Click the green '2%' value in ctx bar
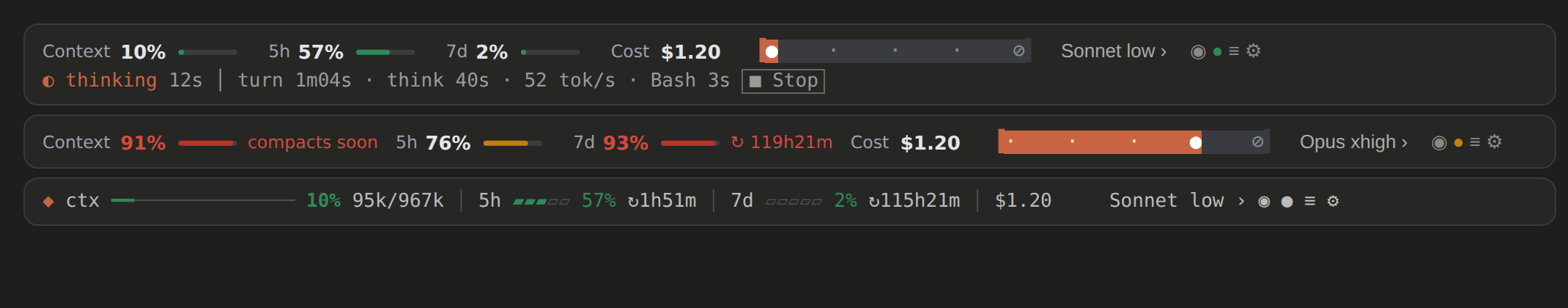1568x308 pixels. coord(846,201)
